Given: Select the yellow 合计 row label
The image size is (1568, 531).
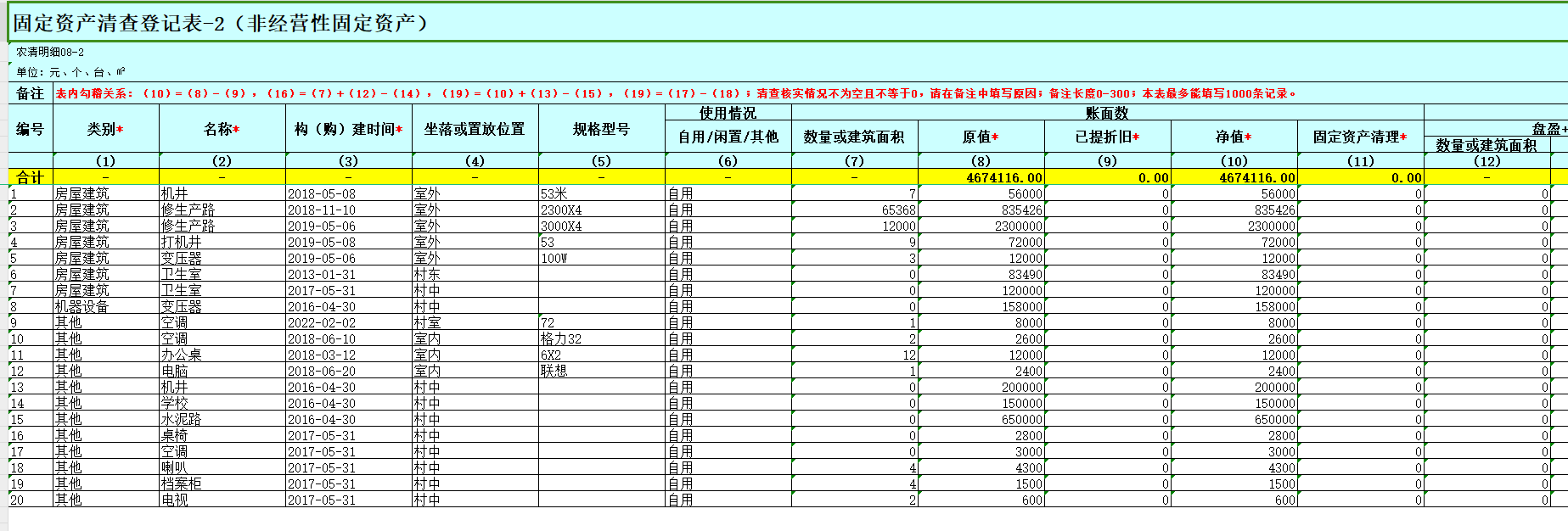Looking at the screenshot, I should point(31,177).
